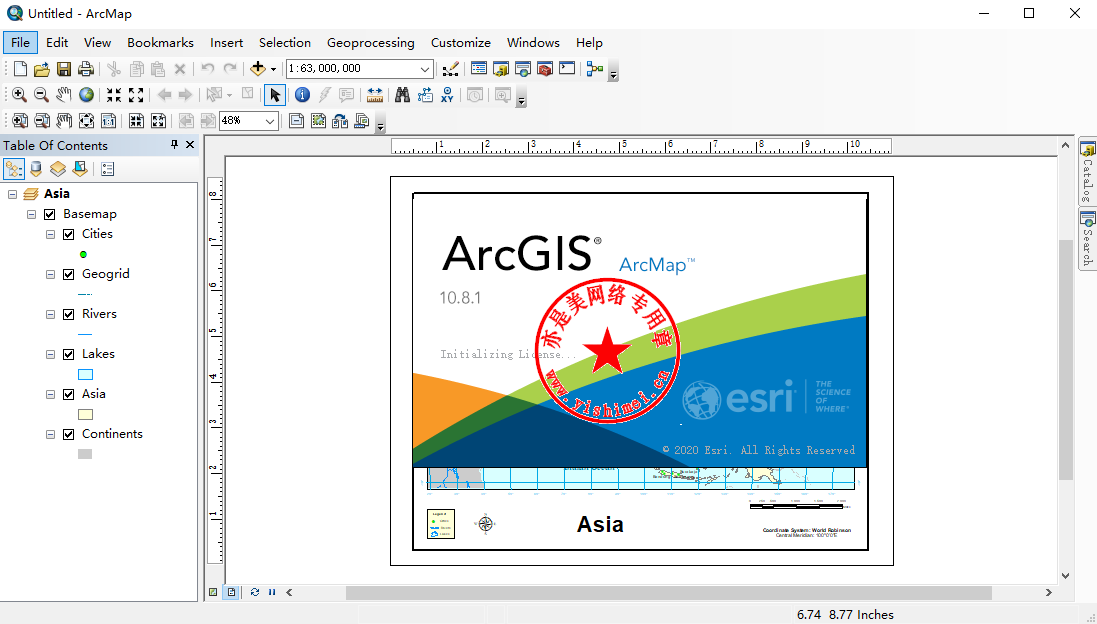Select the Pan hand tool

coord(64,95)
